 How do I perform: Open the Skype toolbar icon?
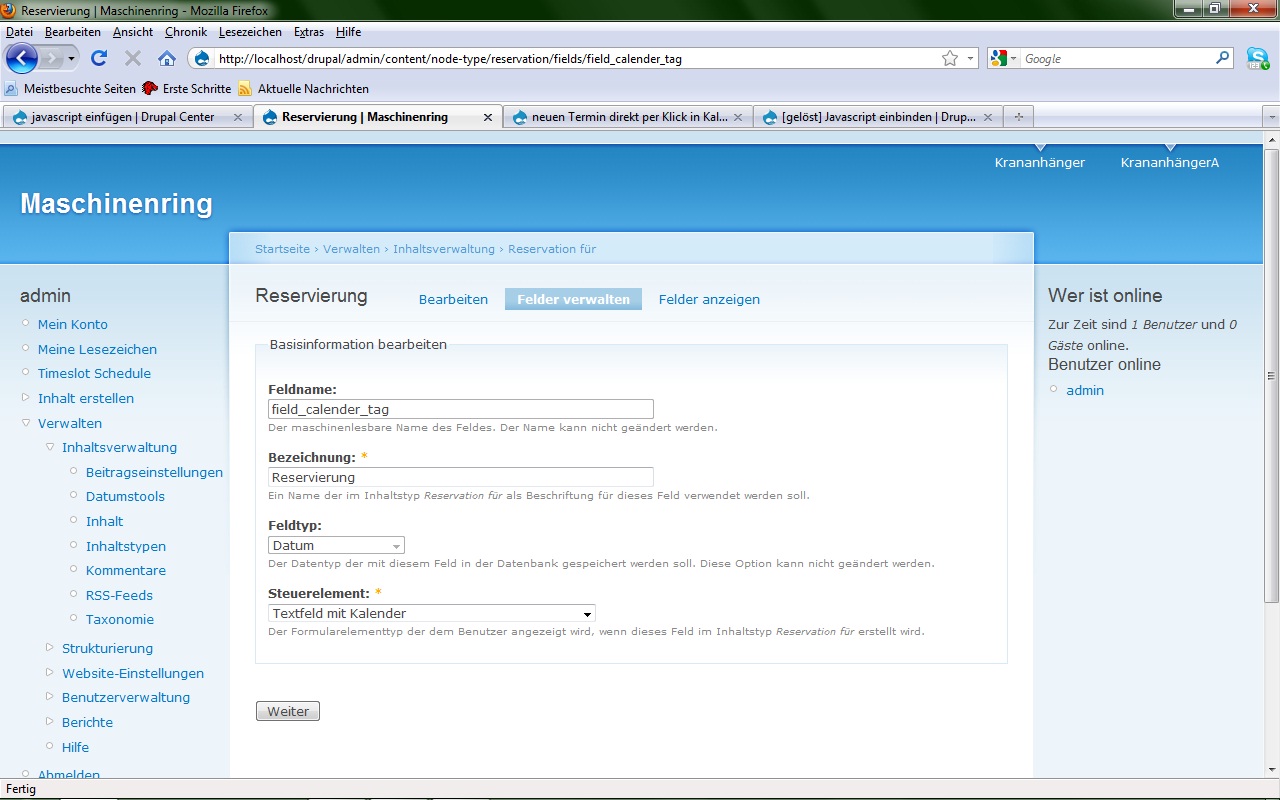coord(1257,58)
